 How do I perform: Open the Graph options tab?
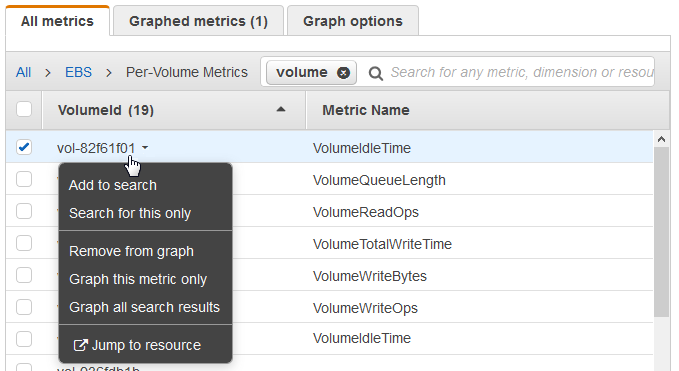pos(353,21)
